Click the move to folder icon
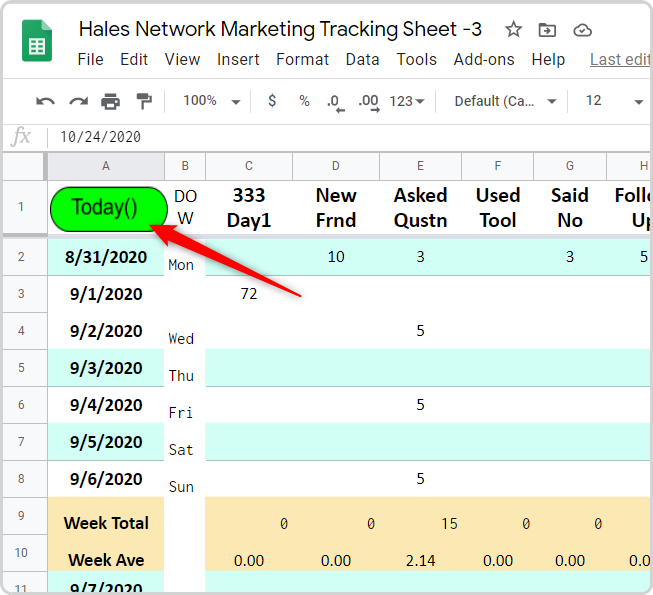Viewport: 653px width, 595px height. (547, 29)
